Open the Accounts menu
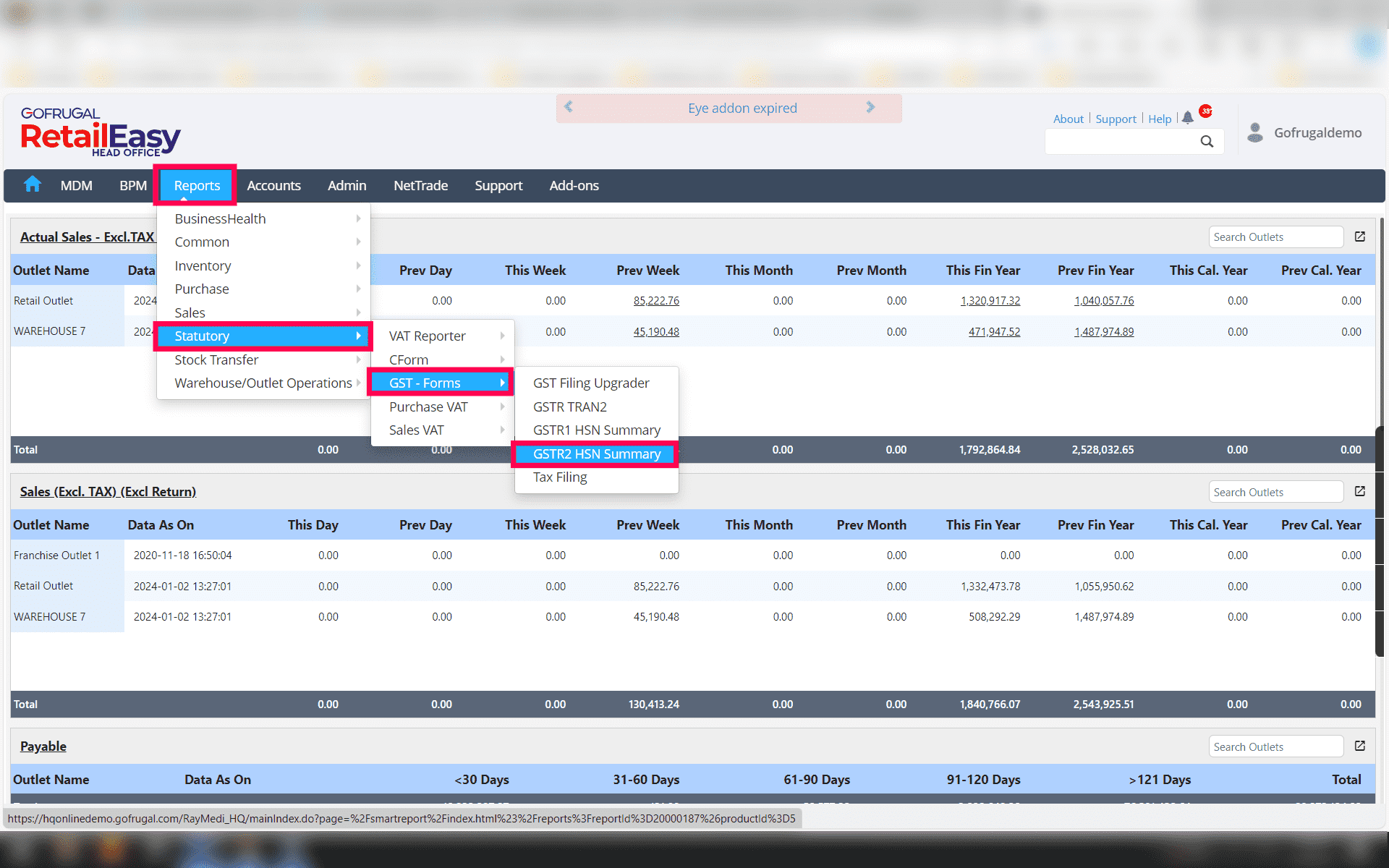1389x868 pixels. click(273, 186)
